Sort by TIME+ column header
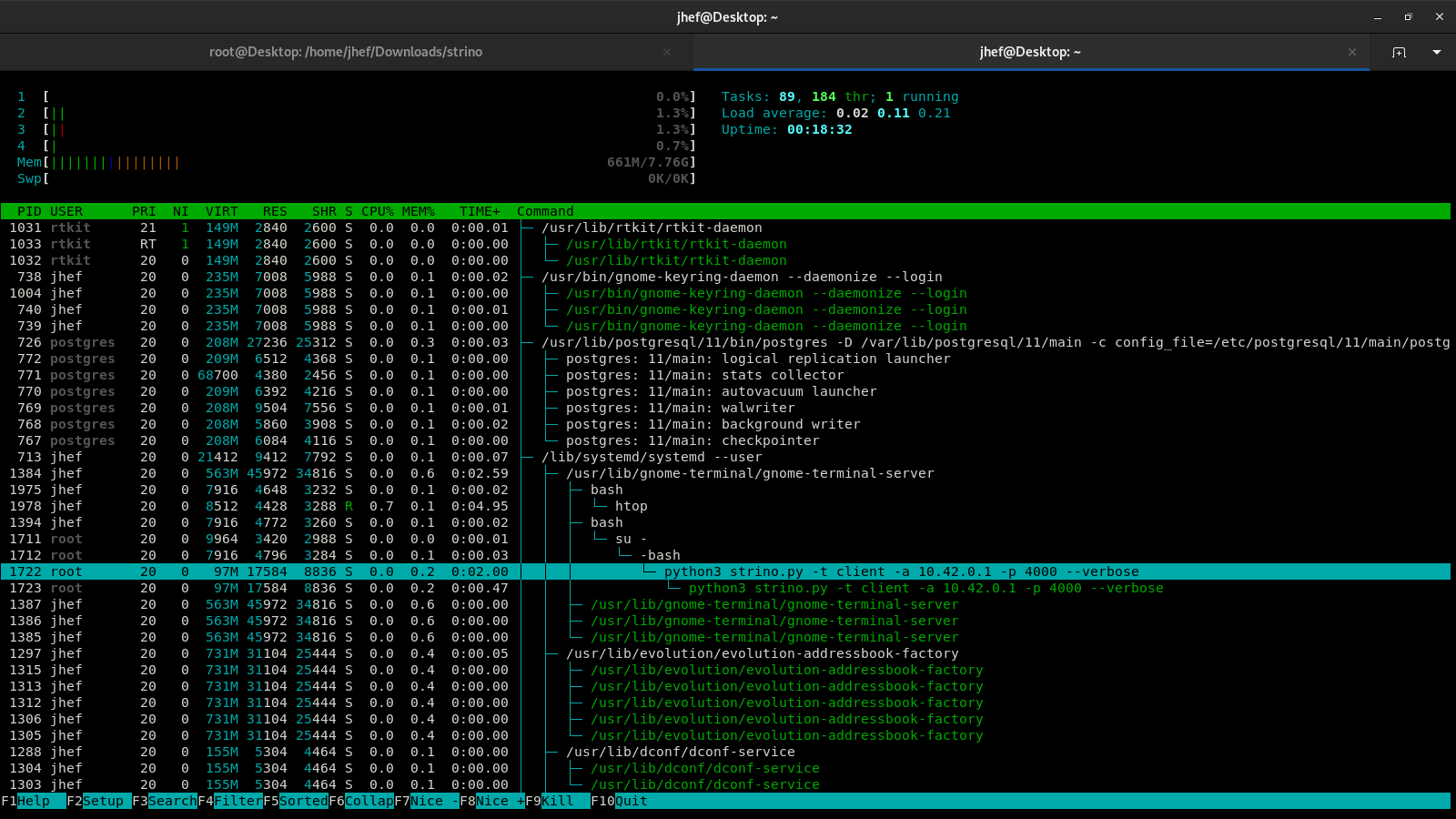 tap(480, 211)
